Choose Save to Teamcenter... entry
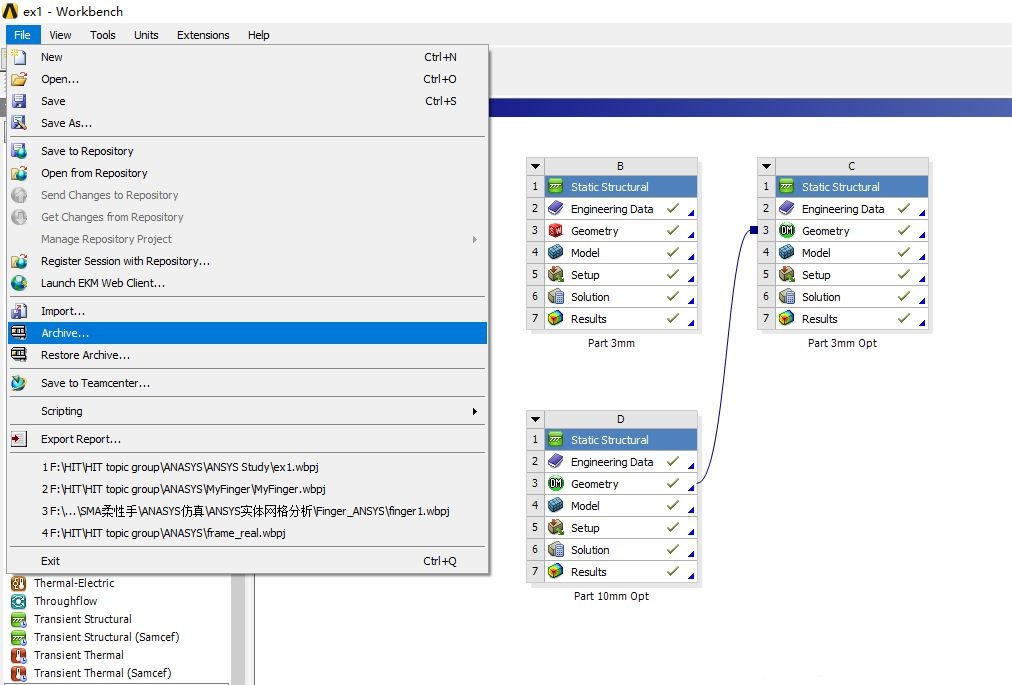The height and width of the screenshot is (685, 1012). coord(248,383)
